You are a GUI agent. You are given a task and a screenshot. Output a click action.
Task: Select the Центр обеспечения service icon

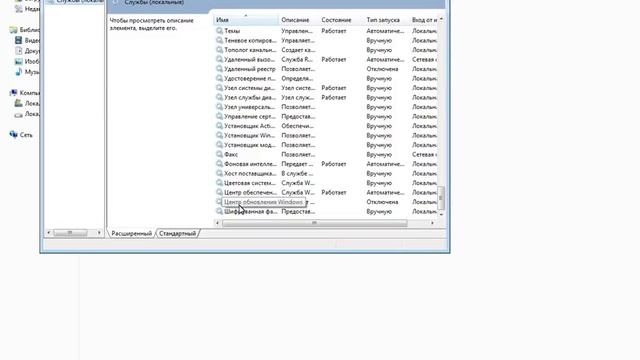click(x=219, y=192)
